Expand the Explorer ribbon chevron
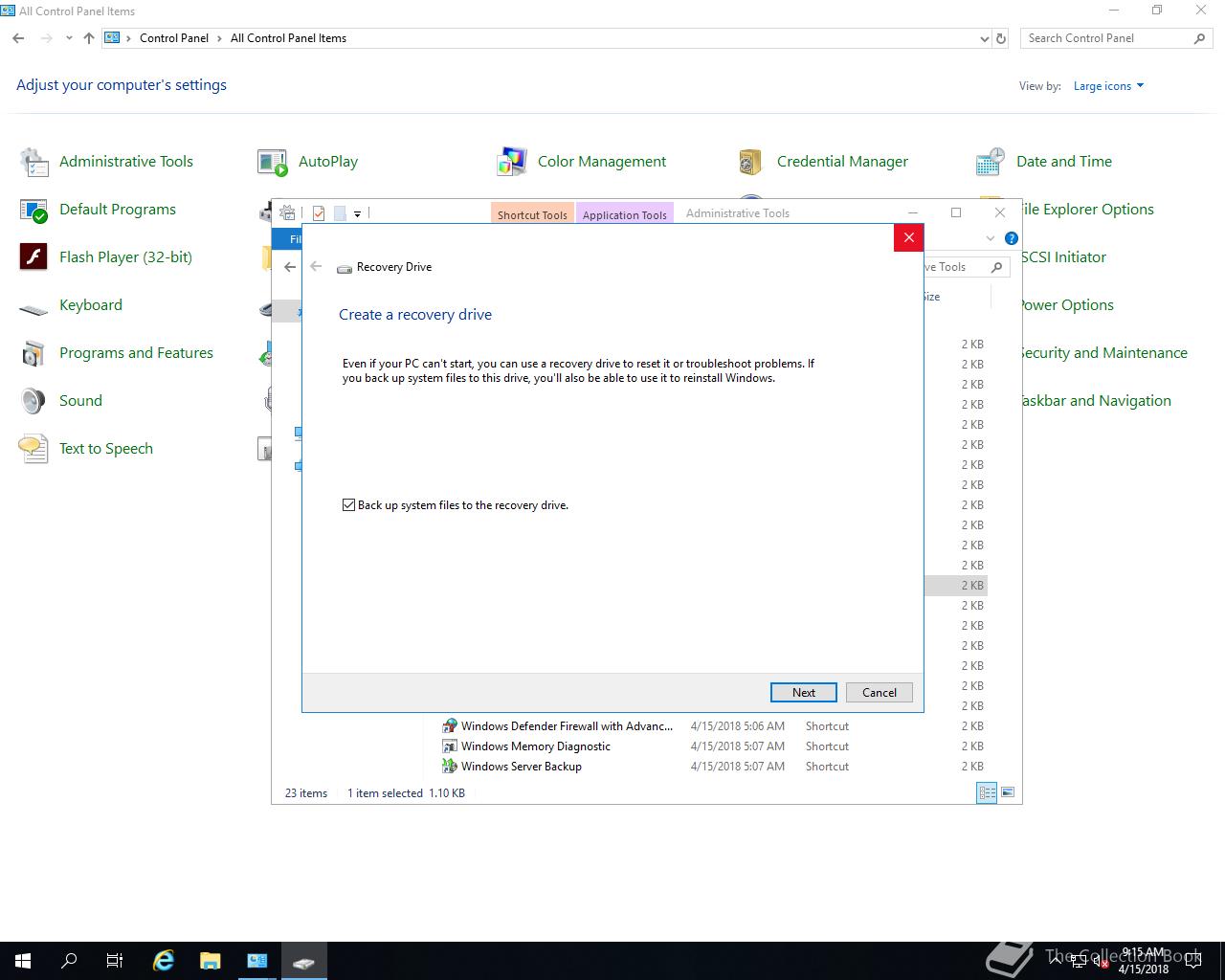This screenshot has height=980, width=1225. coord(991,238)
